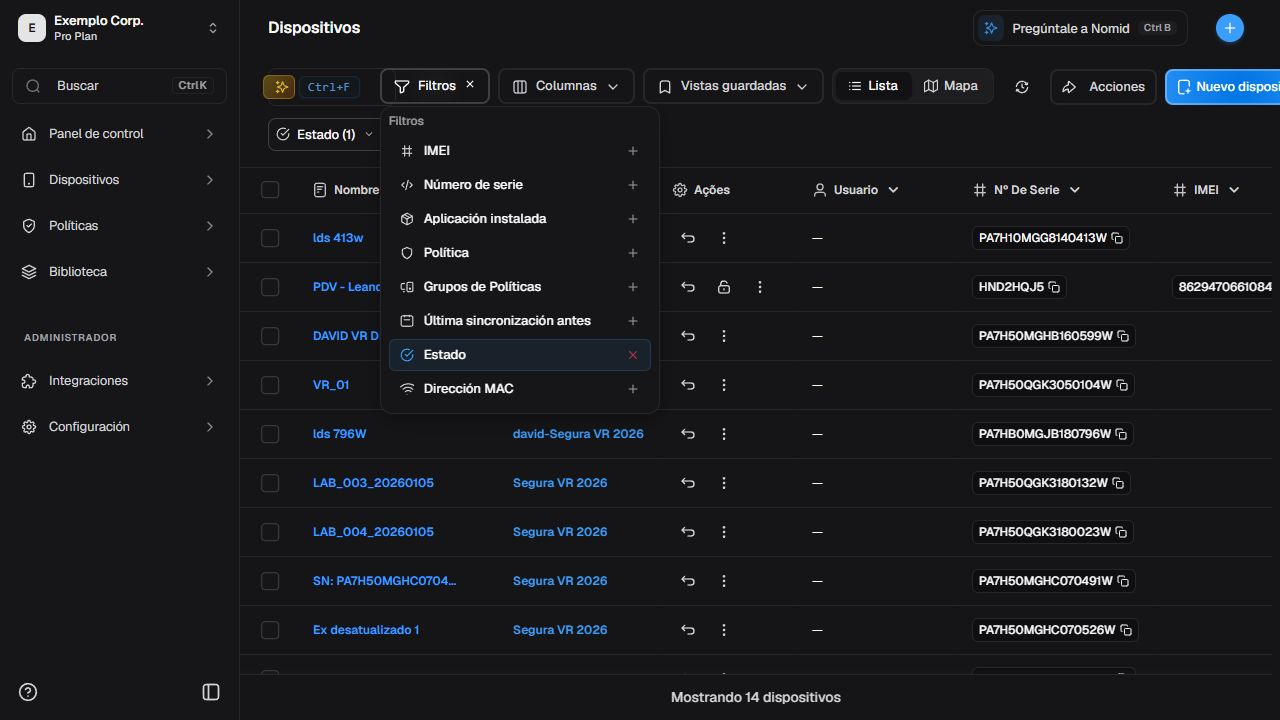Select Última sincronización antes filter
Image resolution: width=1280 pixels, height=720 pixels.
coord(519,321)
